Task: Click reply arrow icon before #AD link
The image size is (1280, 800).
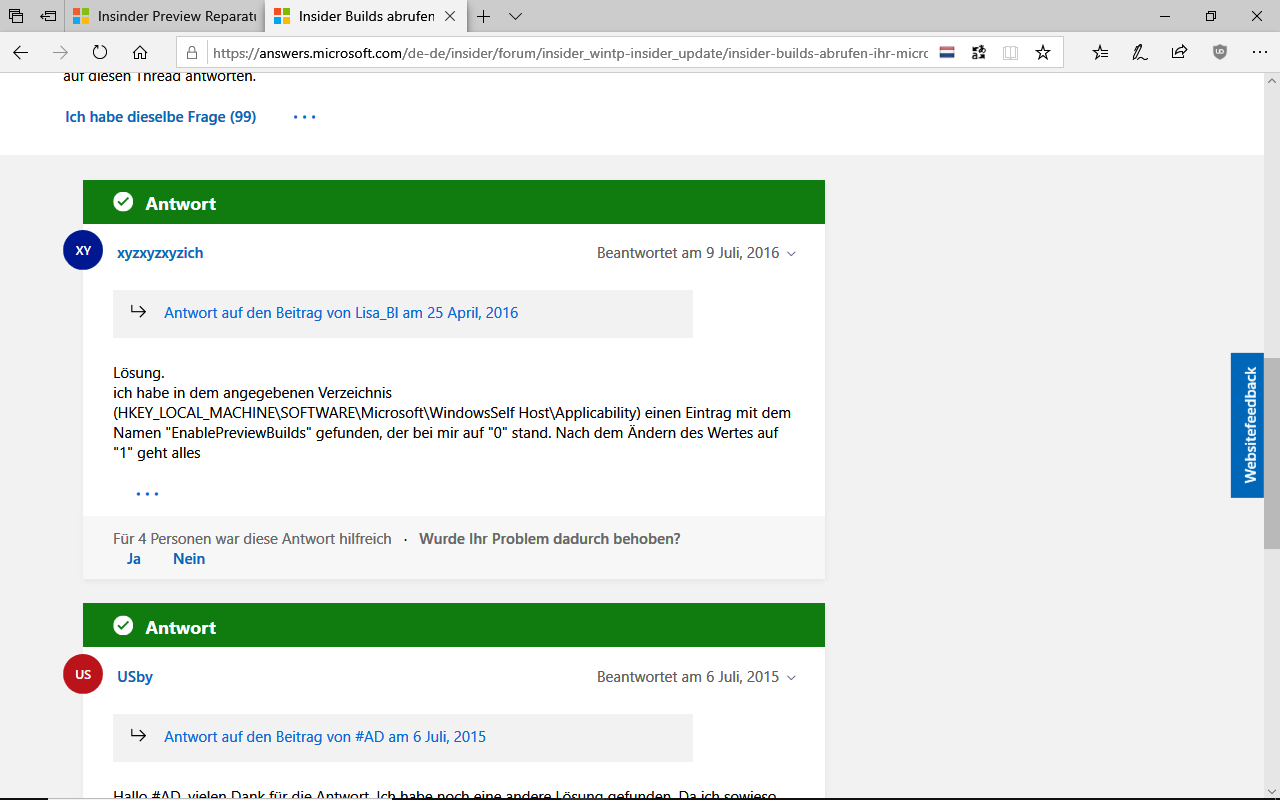Action: click(138, 736)
